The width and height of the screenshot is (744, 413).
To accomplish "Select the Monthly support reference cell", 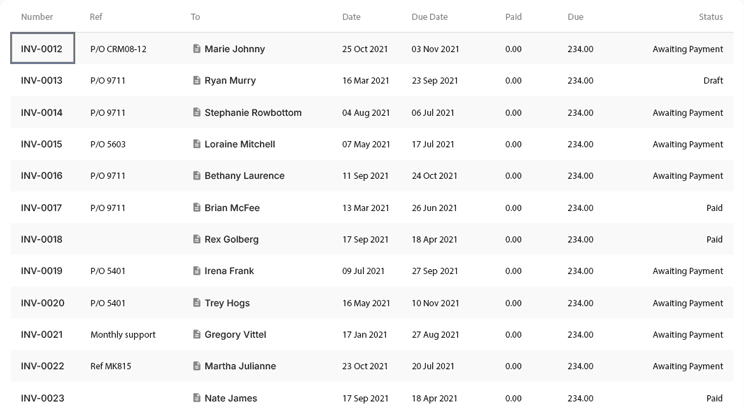I will [123, 335].
